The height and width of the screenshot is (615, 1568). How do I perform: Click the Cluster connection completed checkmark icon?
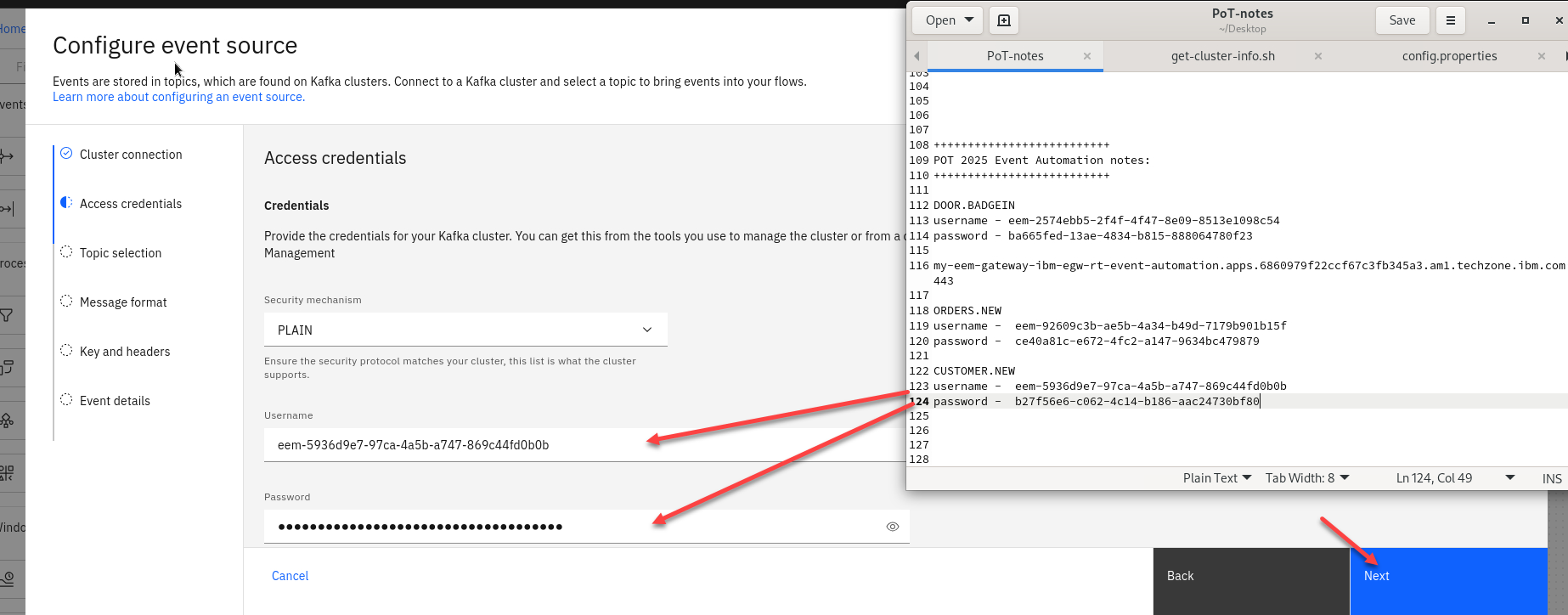(x=66, y=154)
